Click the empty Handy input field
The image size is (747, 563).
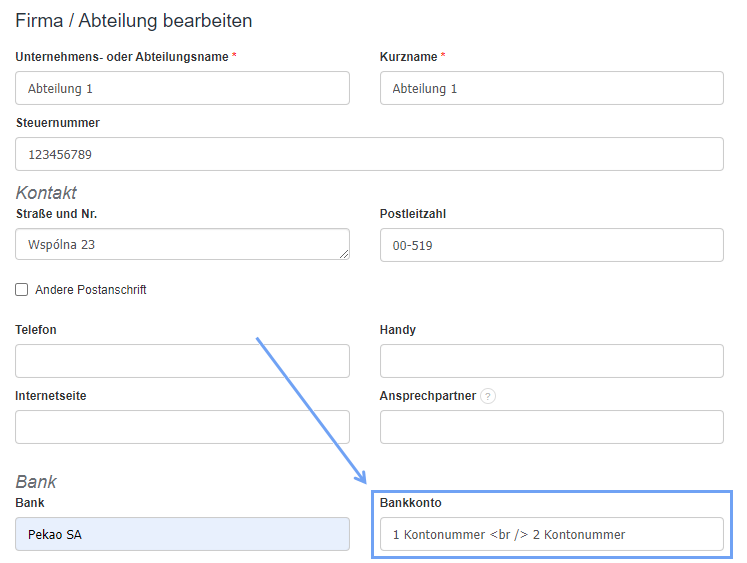[551, 361]
